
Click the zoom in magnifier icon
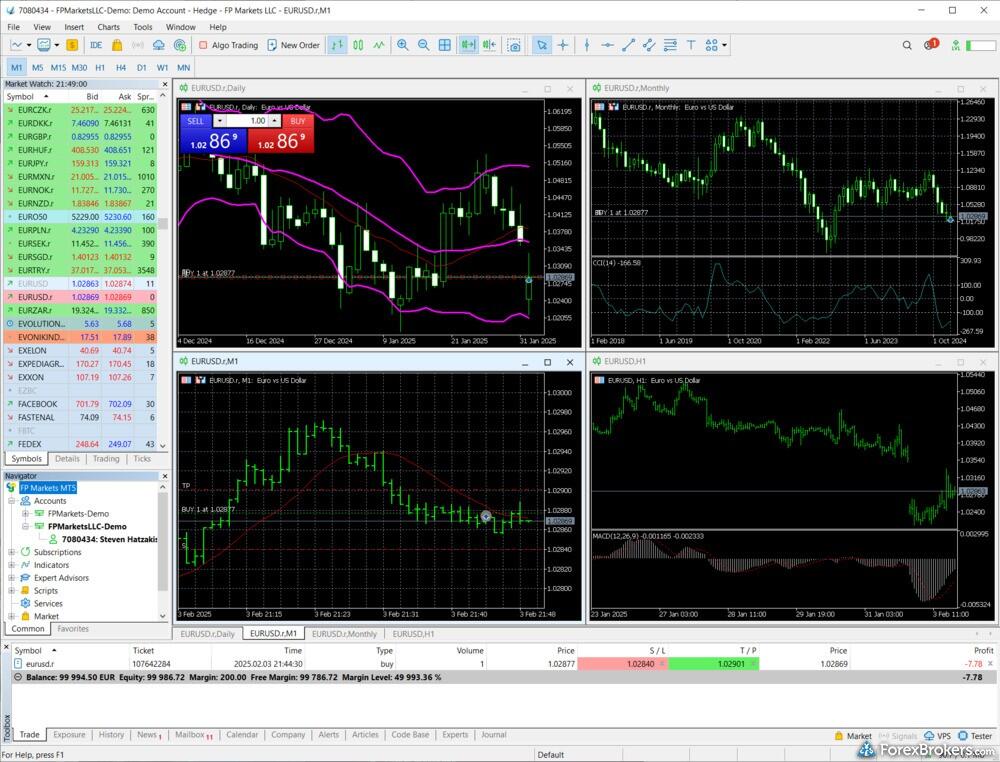[402, 45]
